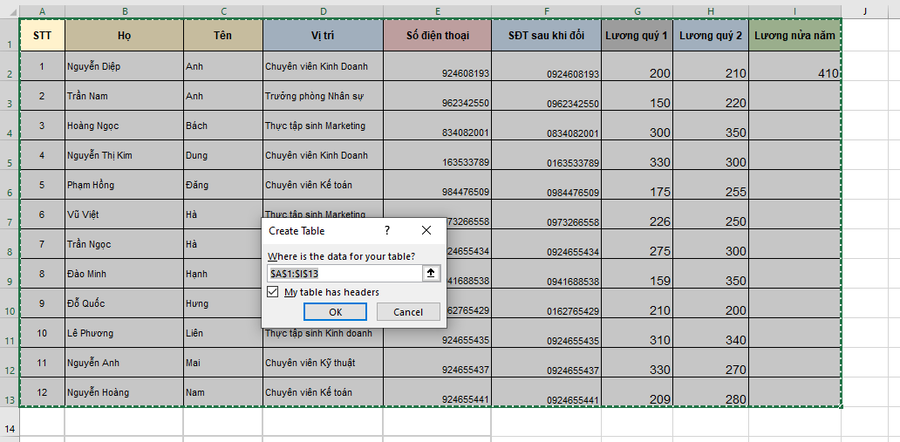
Task: Select name cell Liên
Action: tap(223, 333)
